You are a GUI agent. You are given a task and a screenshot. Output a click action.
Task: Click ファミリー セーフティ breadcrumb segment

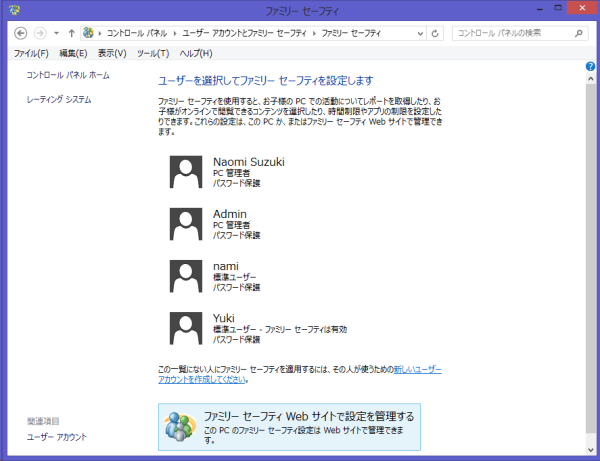click(351, 33)
